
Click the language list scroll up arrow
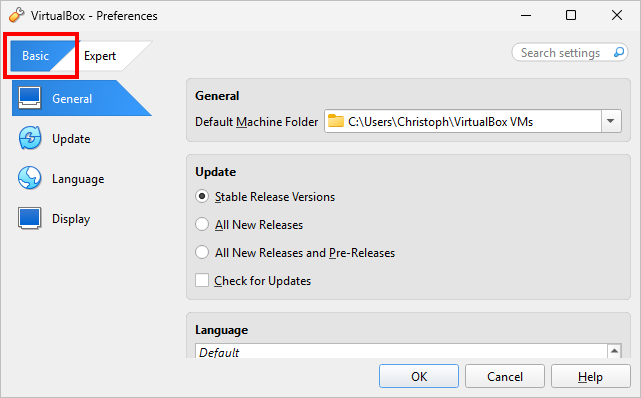point(614,351)
